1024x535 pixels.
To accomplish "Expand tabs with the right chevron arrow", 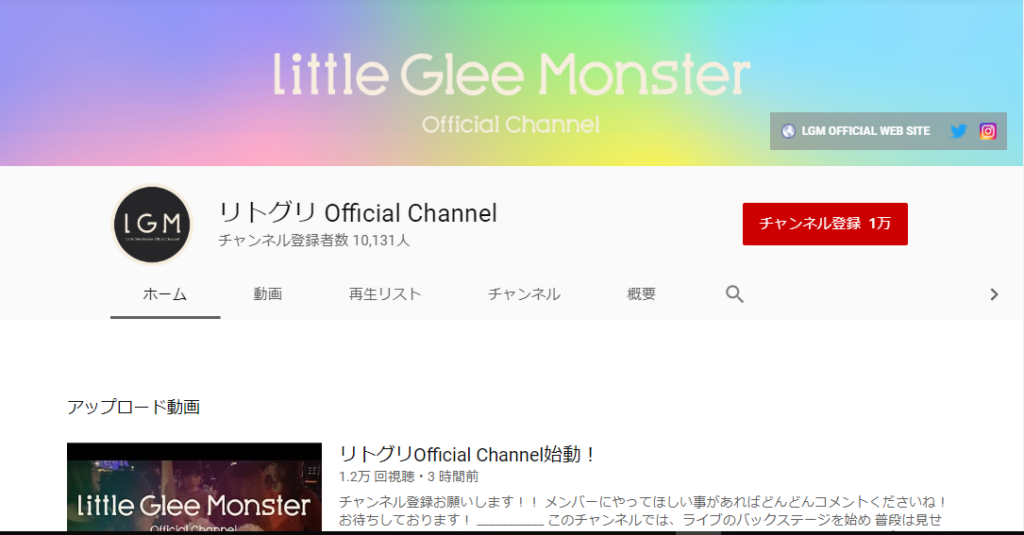I will coord(994,295).
